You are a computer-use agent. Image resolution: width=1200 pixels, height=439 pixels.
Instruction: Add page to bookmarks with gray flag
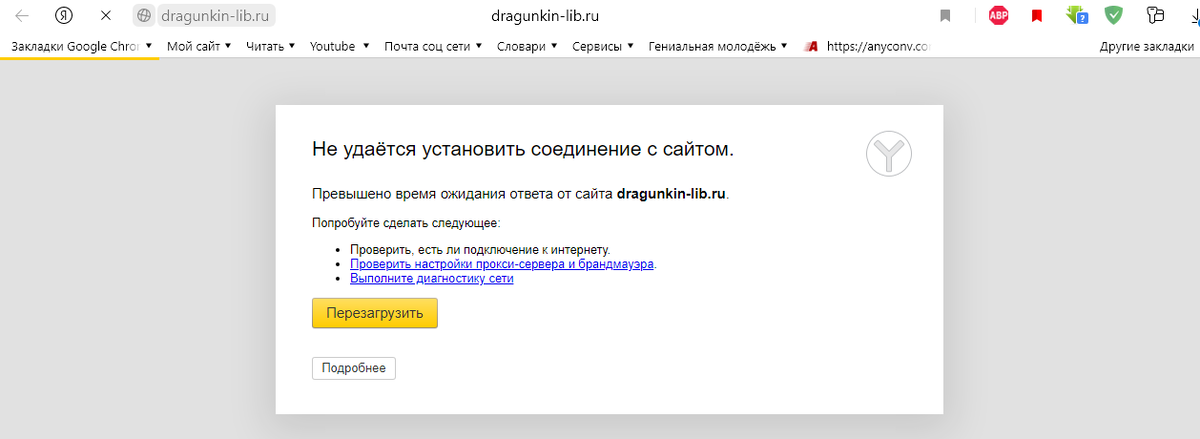click(945, 16)
